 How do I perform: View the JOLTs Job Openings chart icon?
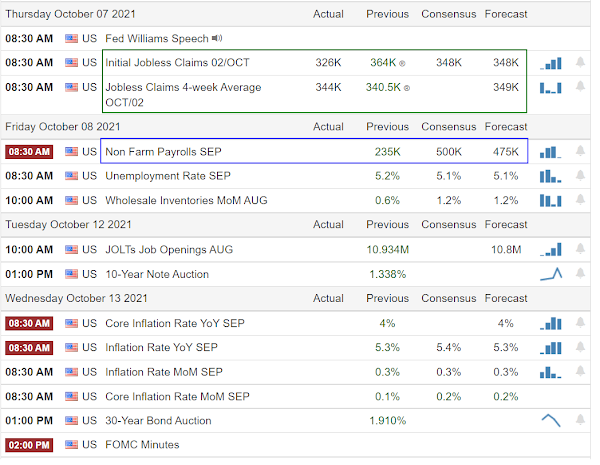[x=551, y=249]
